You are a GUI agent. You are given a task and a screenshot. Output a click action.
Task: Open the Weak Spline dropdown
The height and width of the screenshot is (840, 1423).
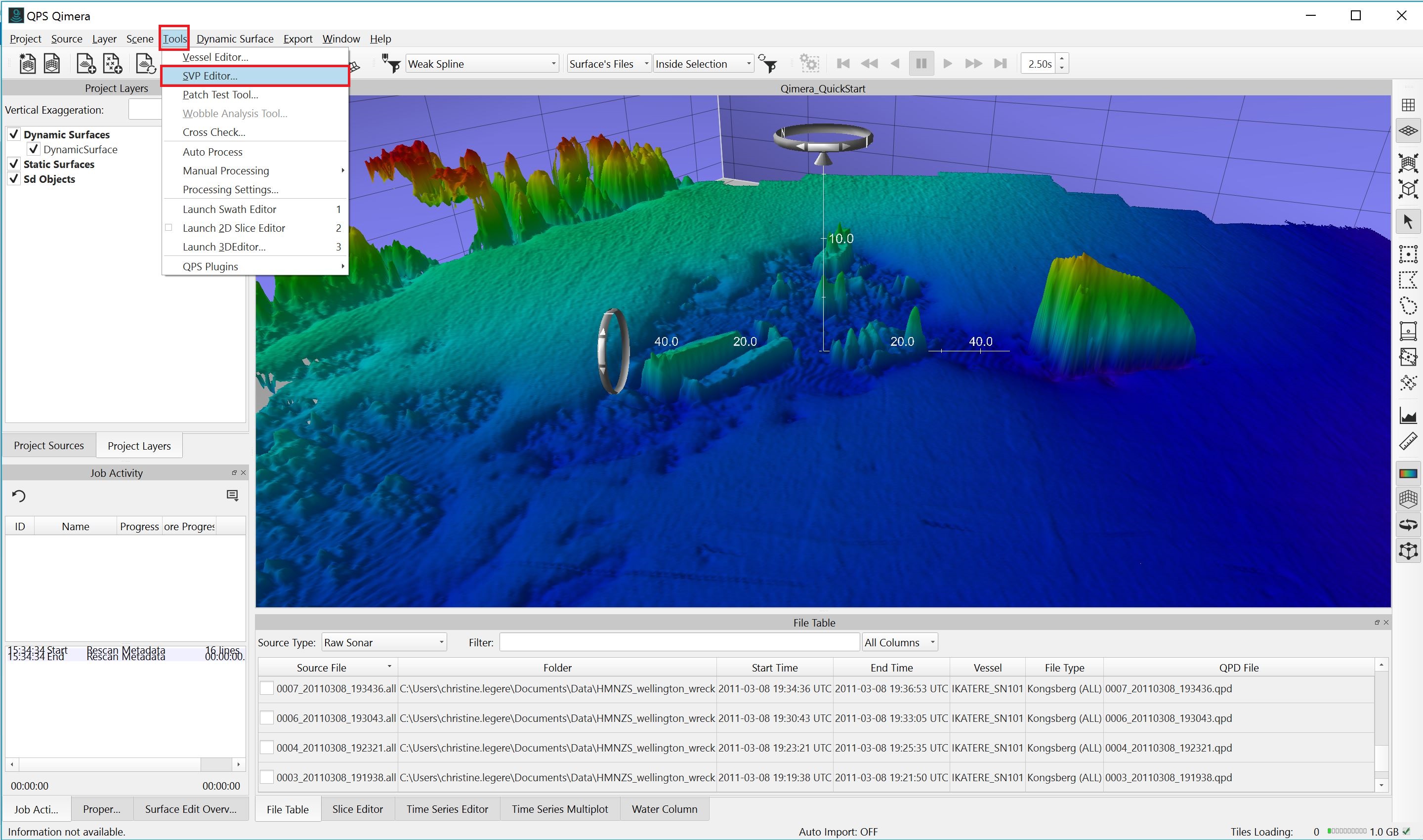pos(482,64)
